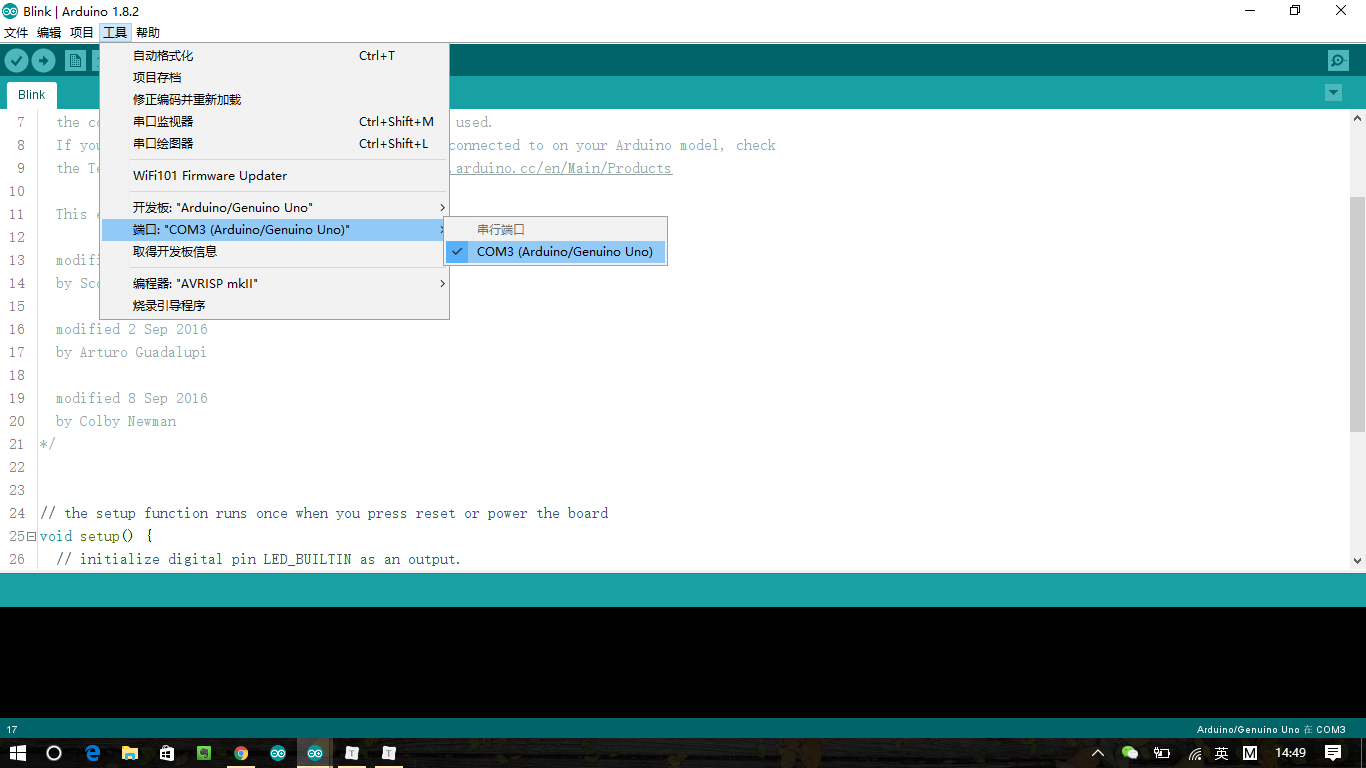Open the Wi-Fi network tray icon
The width and height of the screenshot is (1366, 768).
(1195, 753)
